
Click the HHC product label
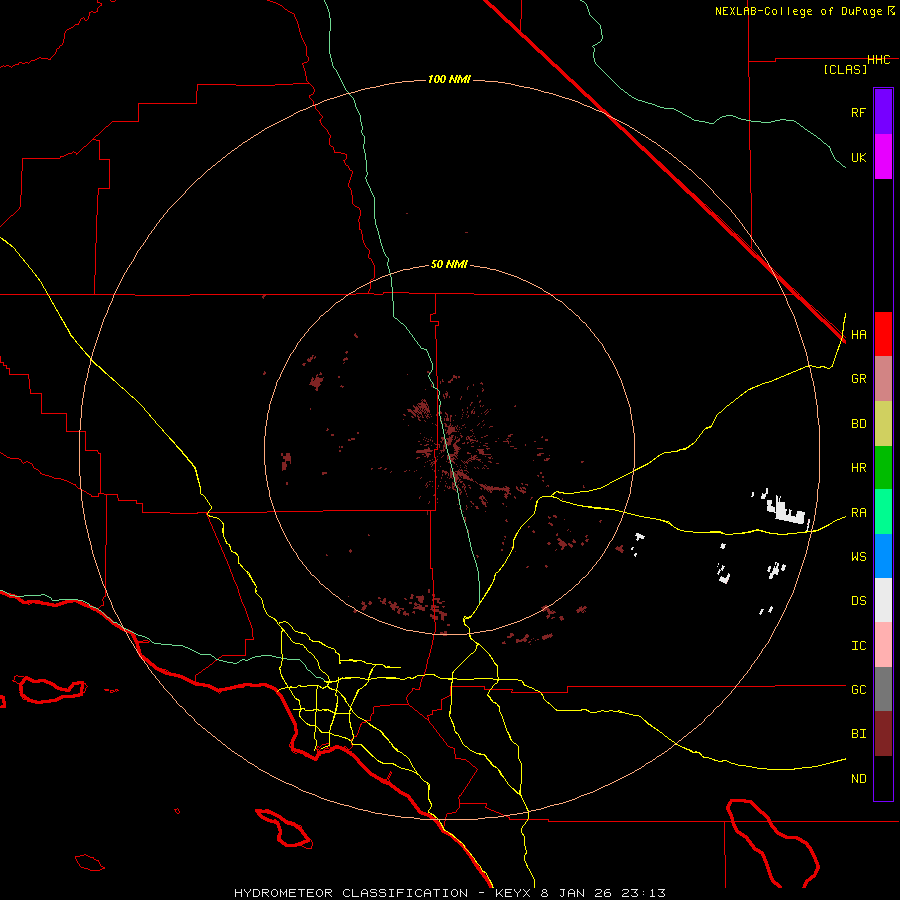[x=878, y=60]
